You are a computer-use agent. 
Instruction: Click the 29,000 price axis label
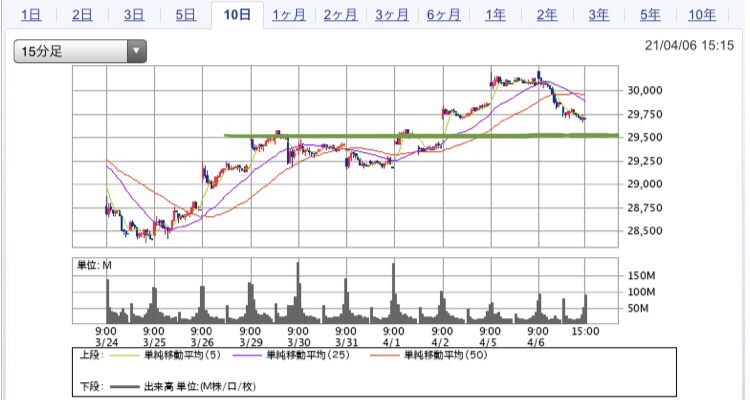(x=645, y=184)
